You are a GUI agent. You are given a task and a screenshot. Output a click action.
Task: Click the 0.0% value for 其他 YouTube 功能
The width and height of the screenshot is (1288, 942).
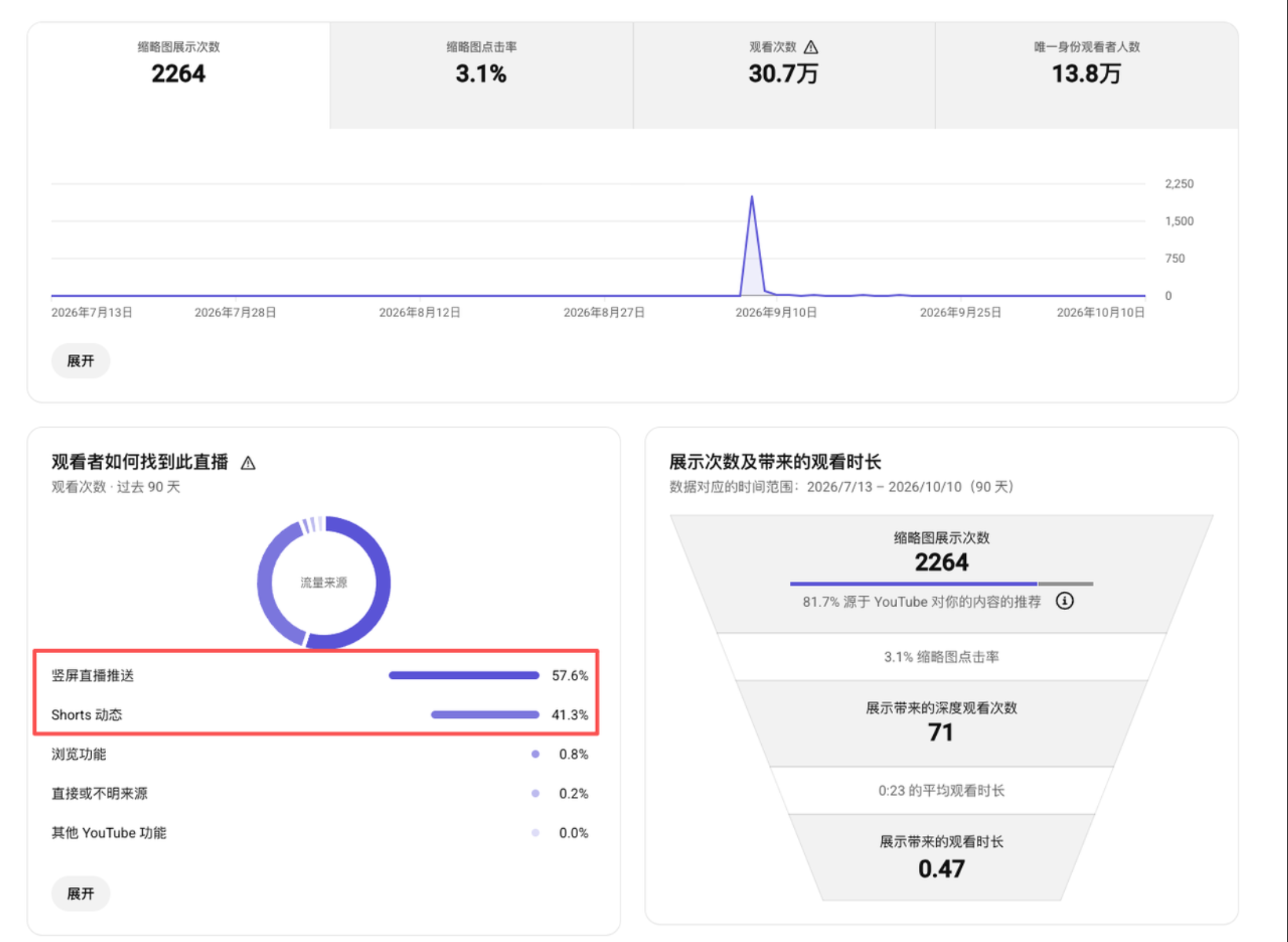(574, 832)
